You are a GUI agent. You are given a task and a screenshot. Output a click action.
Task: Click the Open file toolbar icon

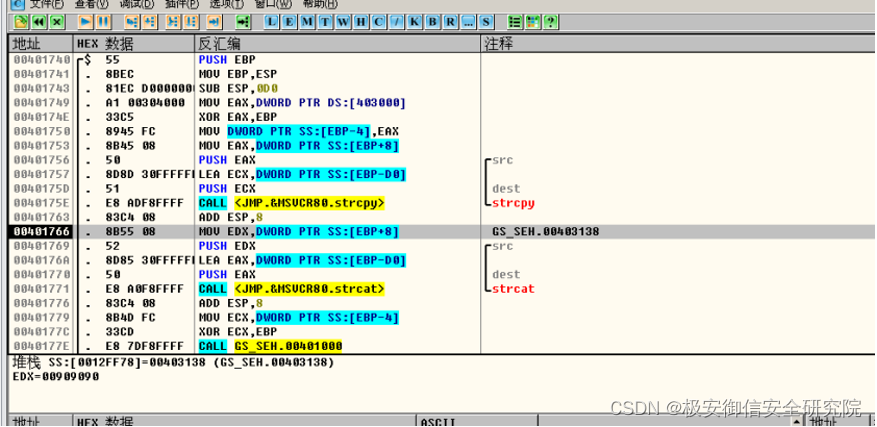coord(21,22)
